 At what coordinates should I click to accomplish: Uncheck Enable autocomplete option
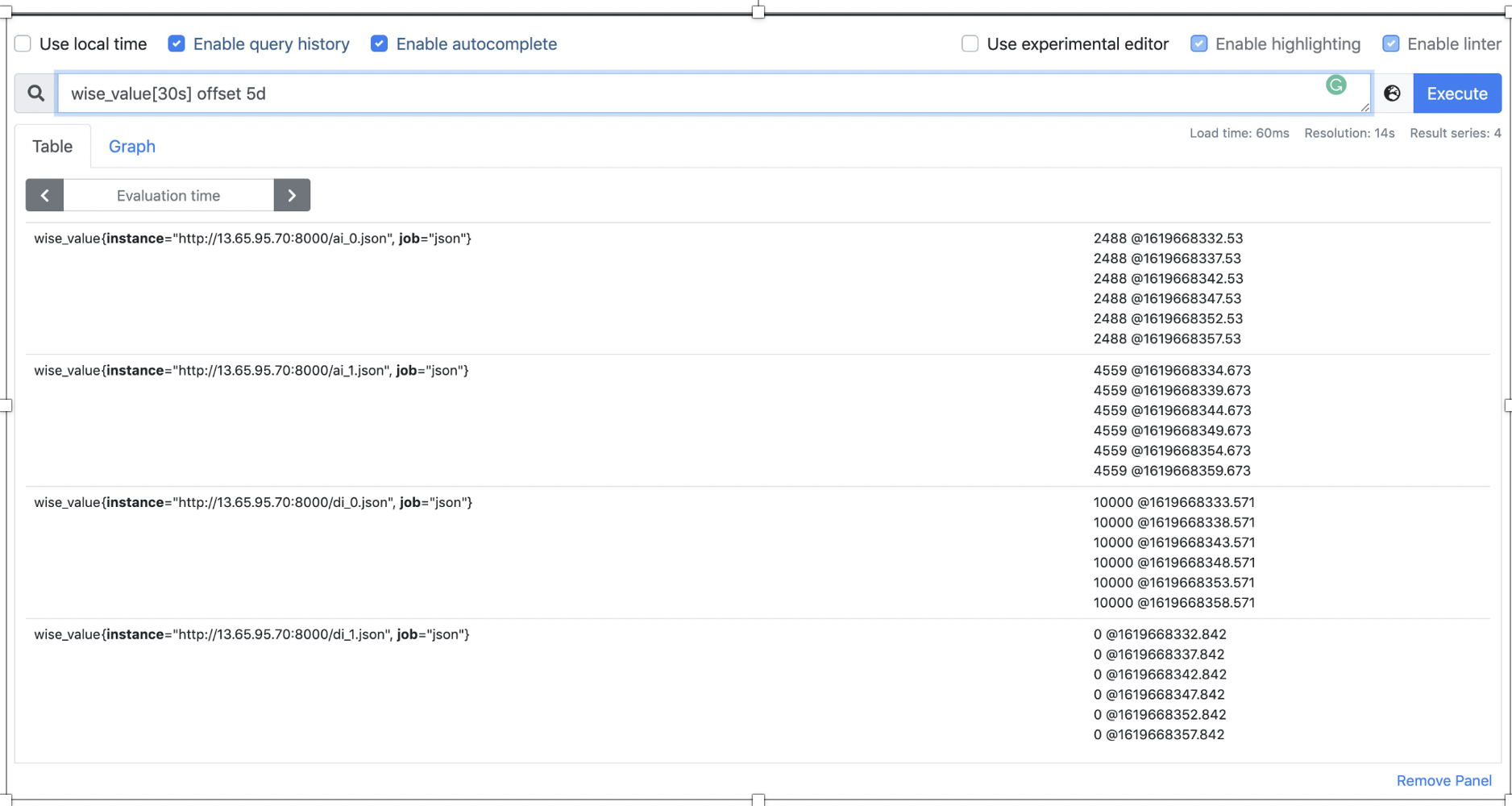(x=379, y=44)
